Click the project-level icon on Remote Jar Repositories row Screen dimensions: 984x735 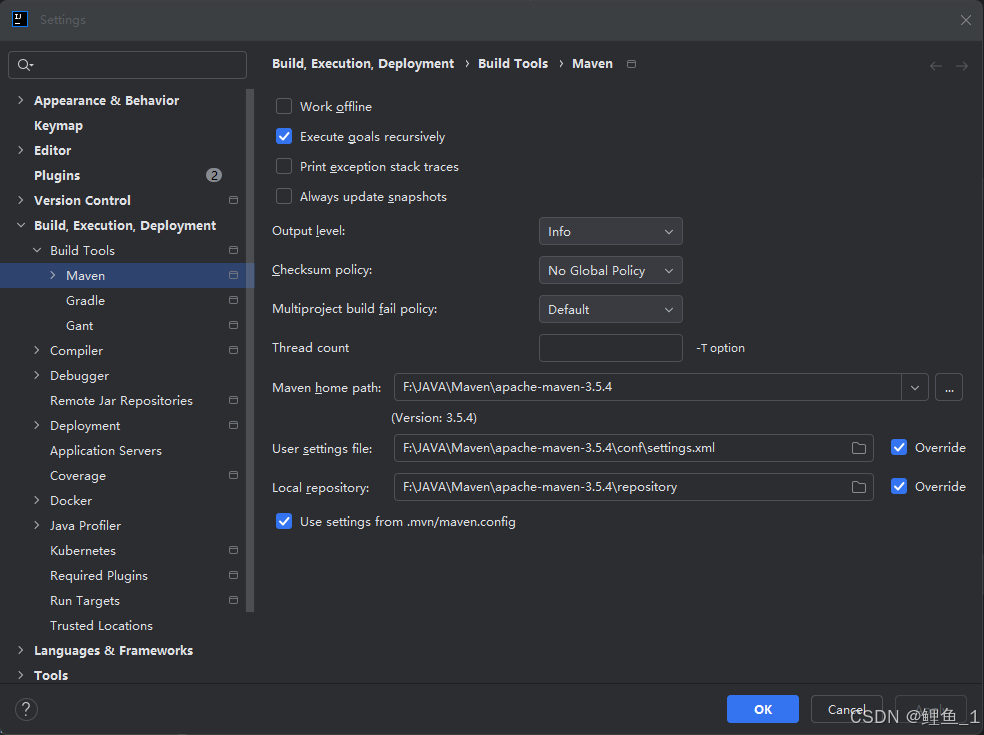[x=233, y=400]
